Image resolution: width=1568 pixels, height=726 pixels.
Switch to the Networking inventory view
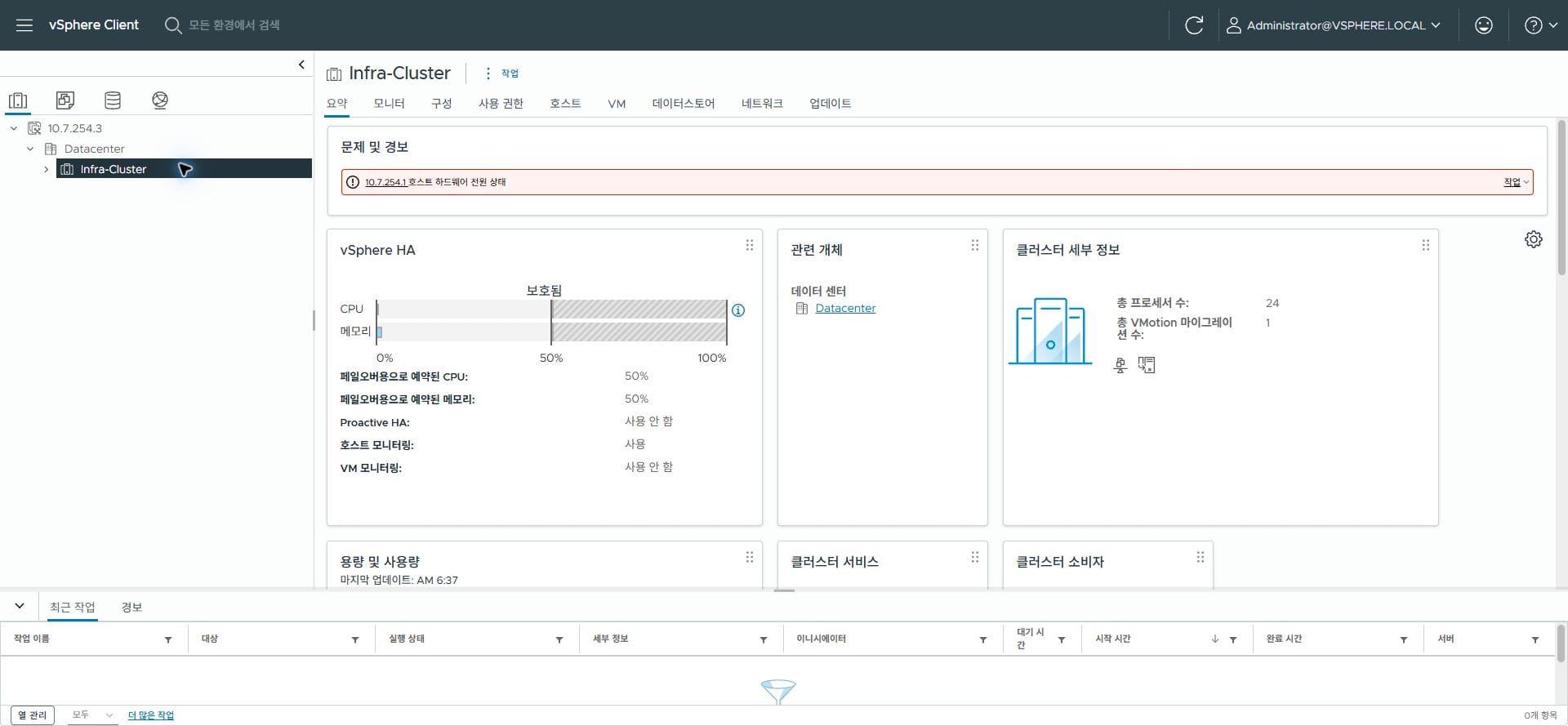click(160, 100)
